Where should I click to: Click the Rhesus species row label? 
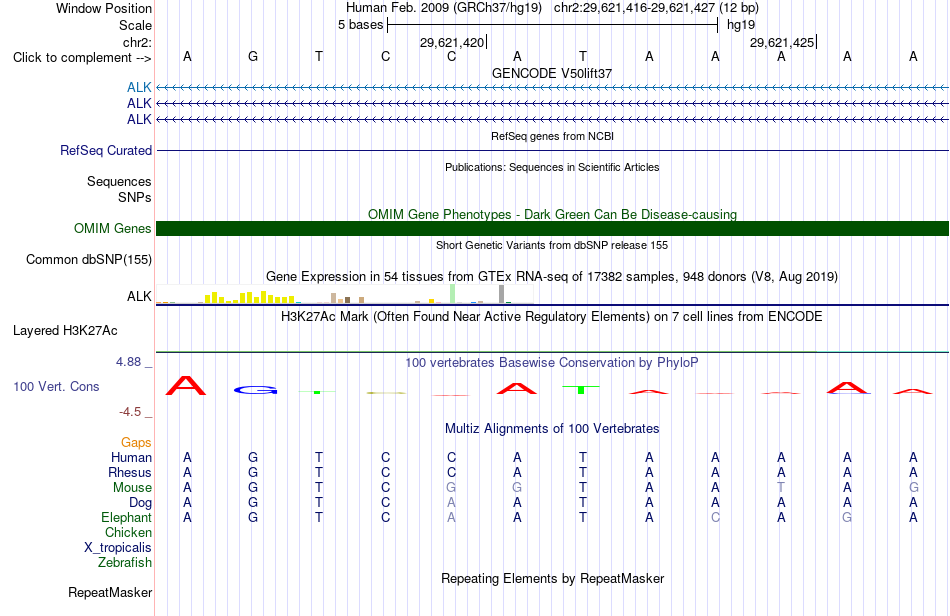click(130, 472)
